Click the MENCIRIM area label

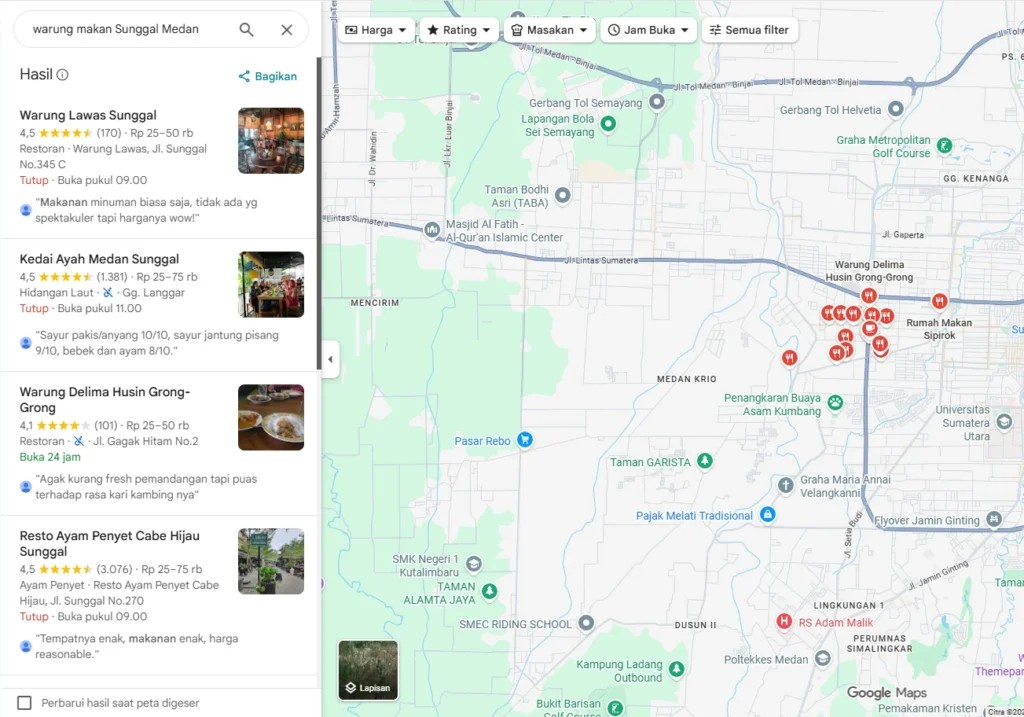tap(375, 303)
